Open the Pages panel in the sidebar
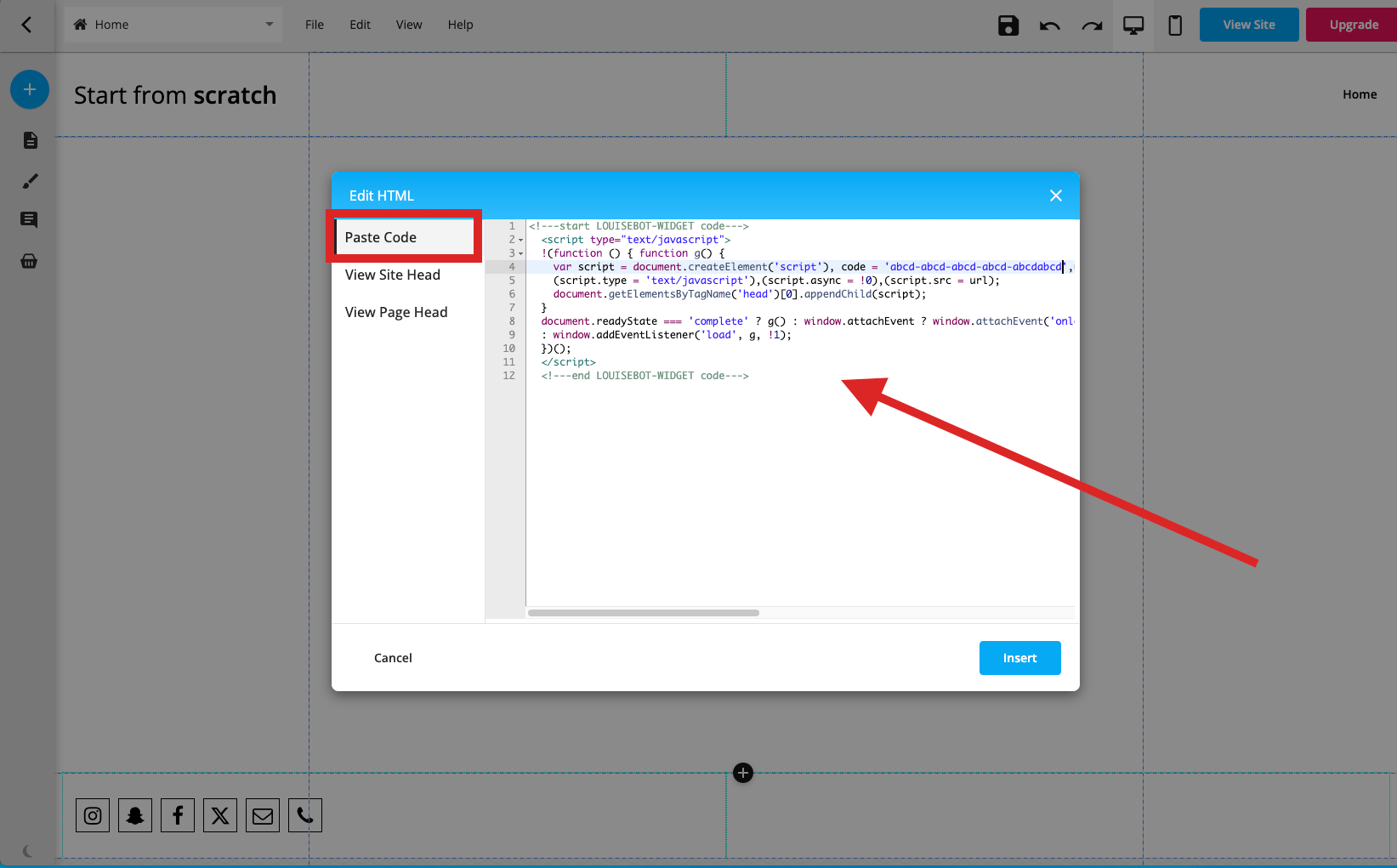The image size is (1397, 868). (x=30, y=140)
